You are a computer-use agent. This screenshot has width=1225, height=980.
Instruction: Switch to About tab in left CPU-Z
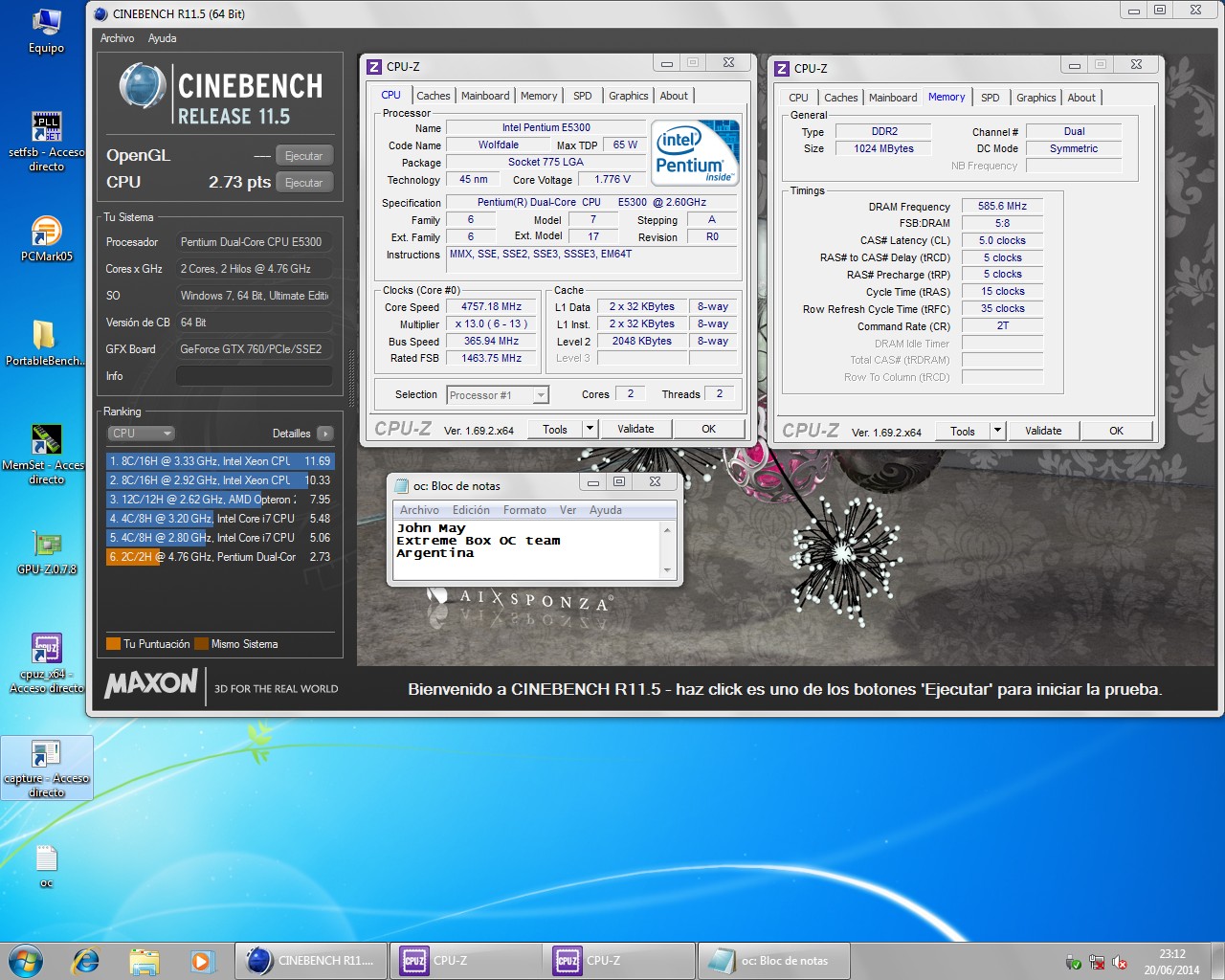674,96
